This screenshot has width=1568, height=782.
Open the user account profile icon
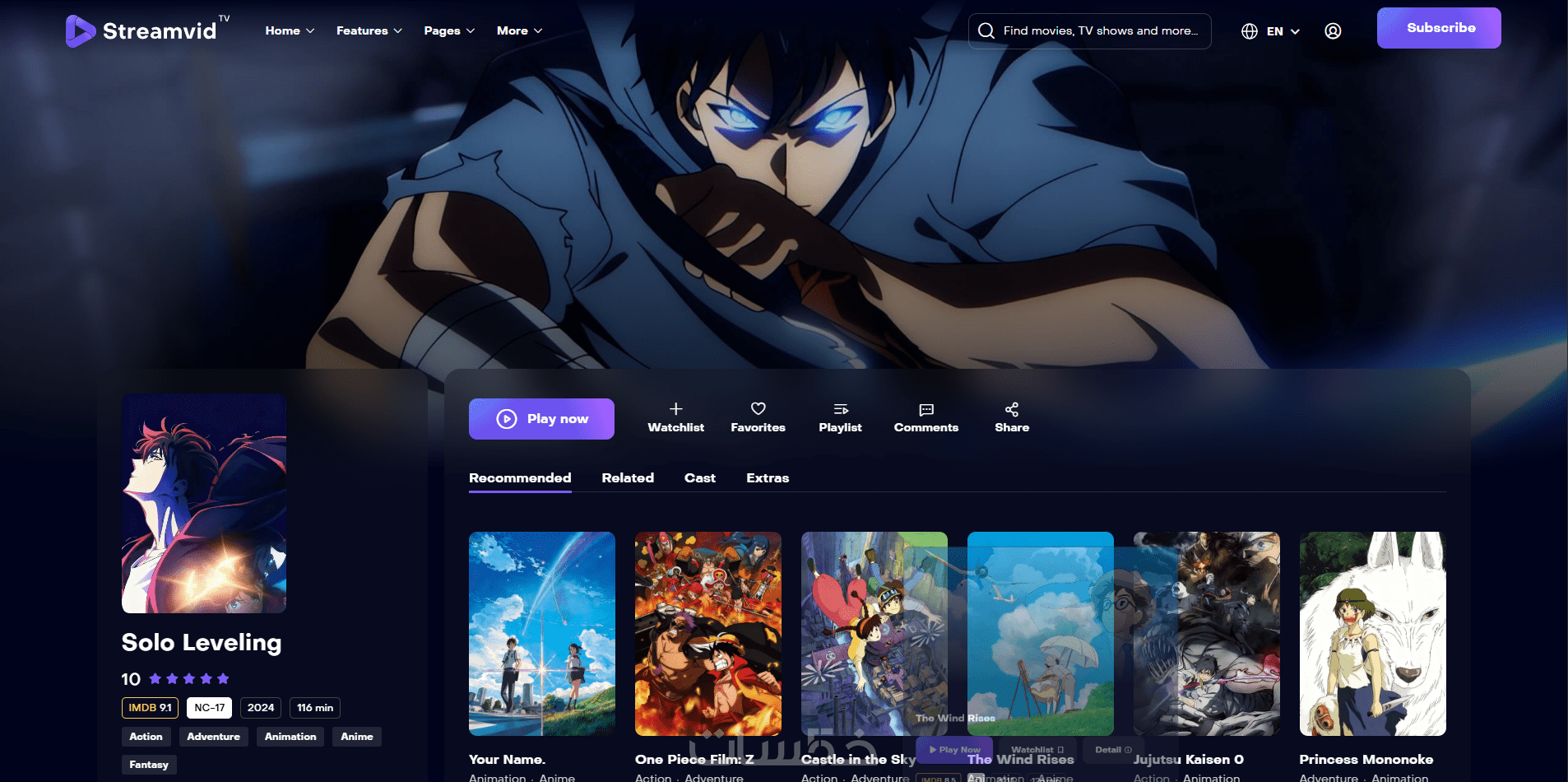(1333, 31)
